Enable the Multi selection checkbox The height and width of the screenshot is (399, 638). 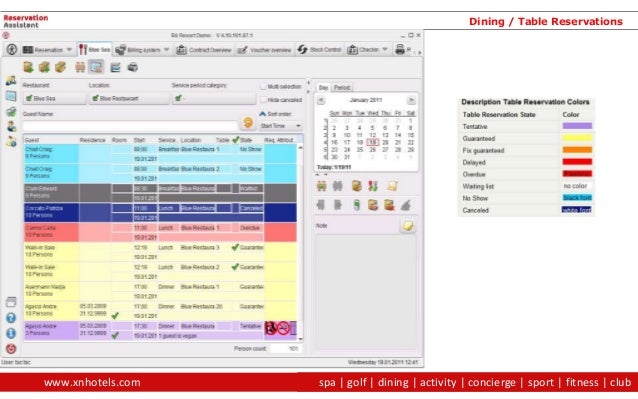point(263,87)
